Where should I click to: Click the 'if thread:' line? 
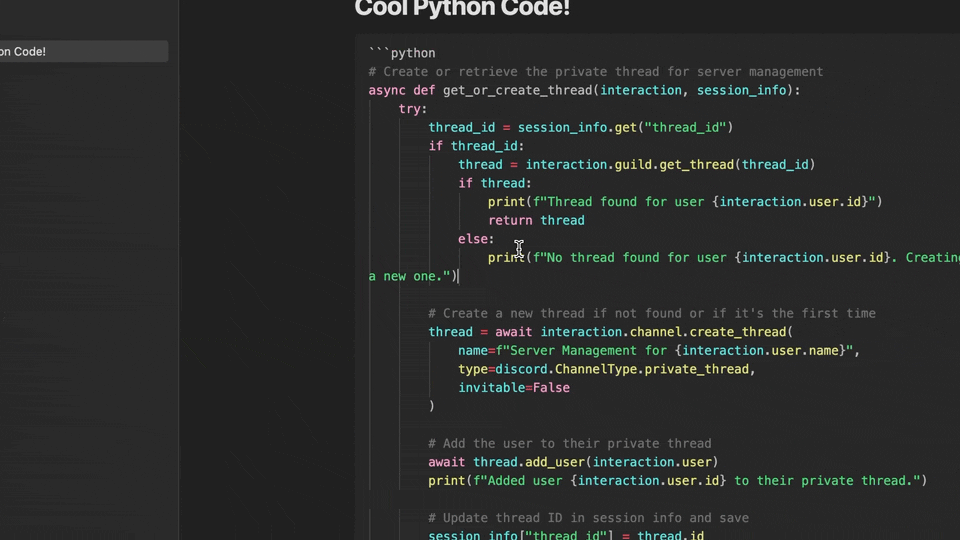pyautogui.click(x=495, y=183)
